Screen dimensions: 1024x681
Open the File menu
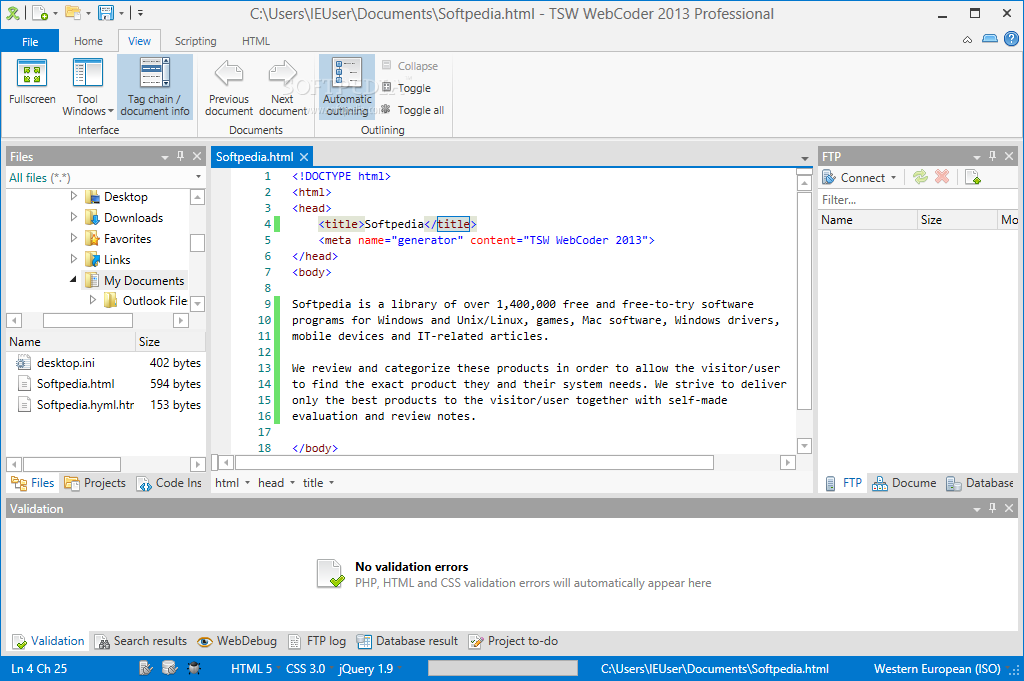[30, 41]
